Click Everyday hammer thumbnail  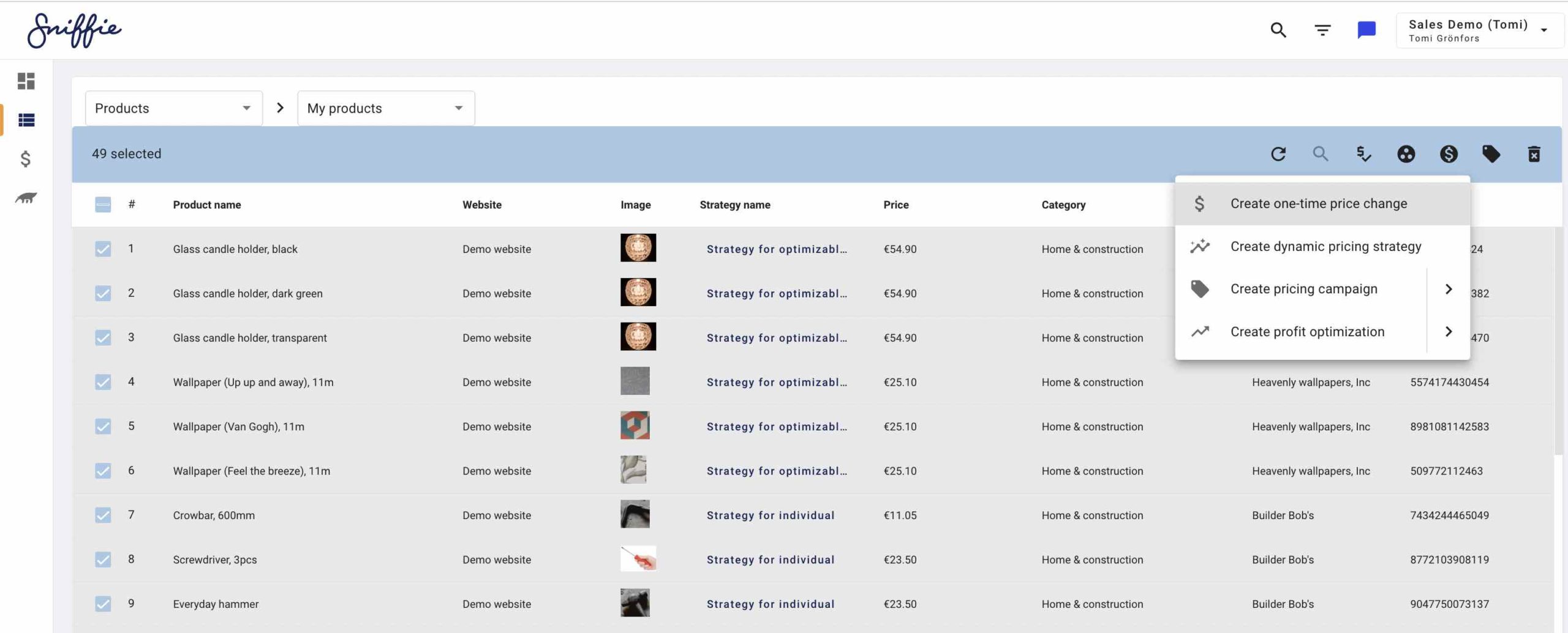point(635,603)
